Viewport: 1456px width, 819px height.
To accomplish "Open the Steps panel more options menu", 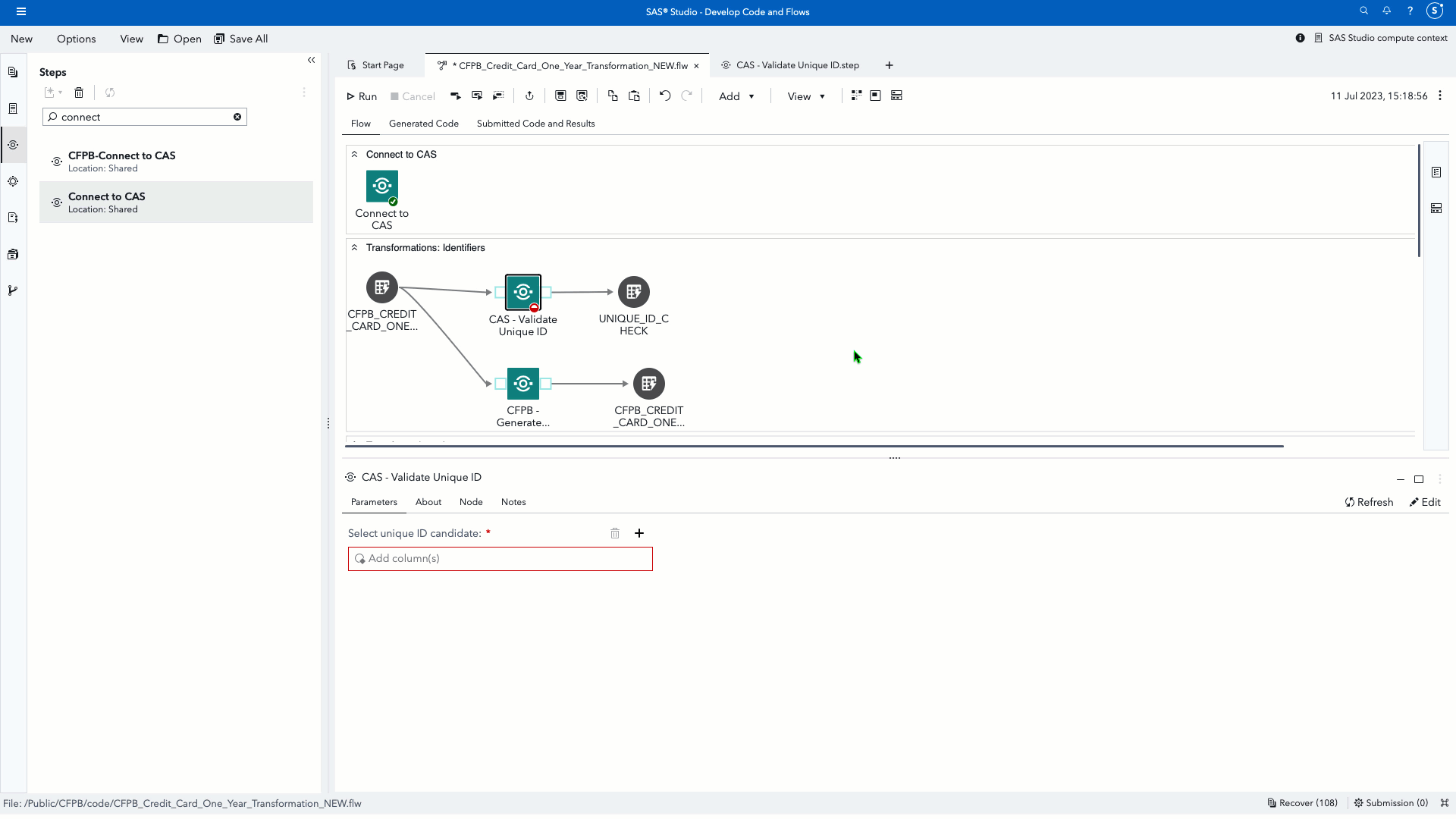I will point(304,93).
